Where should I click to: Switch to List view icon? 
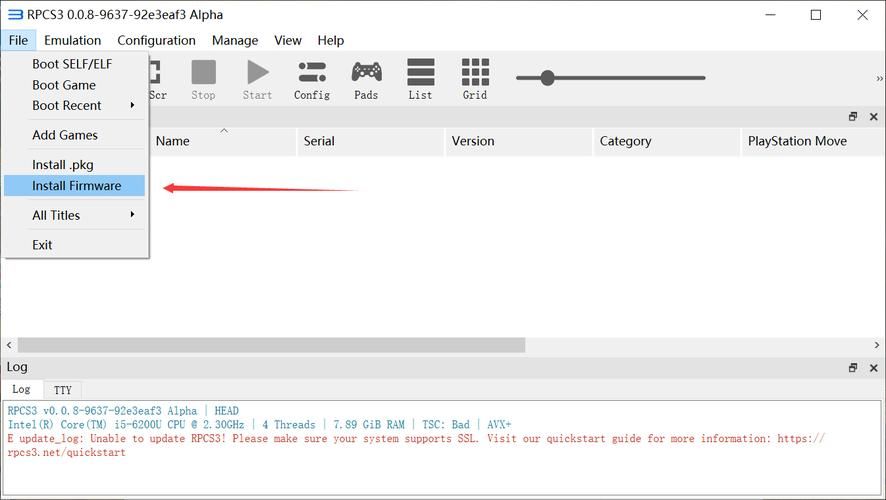(x=421, y=79)
